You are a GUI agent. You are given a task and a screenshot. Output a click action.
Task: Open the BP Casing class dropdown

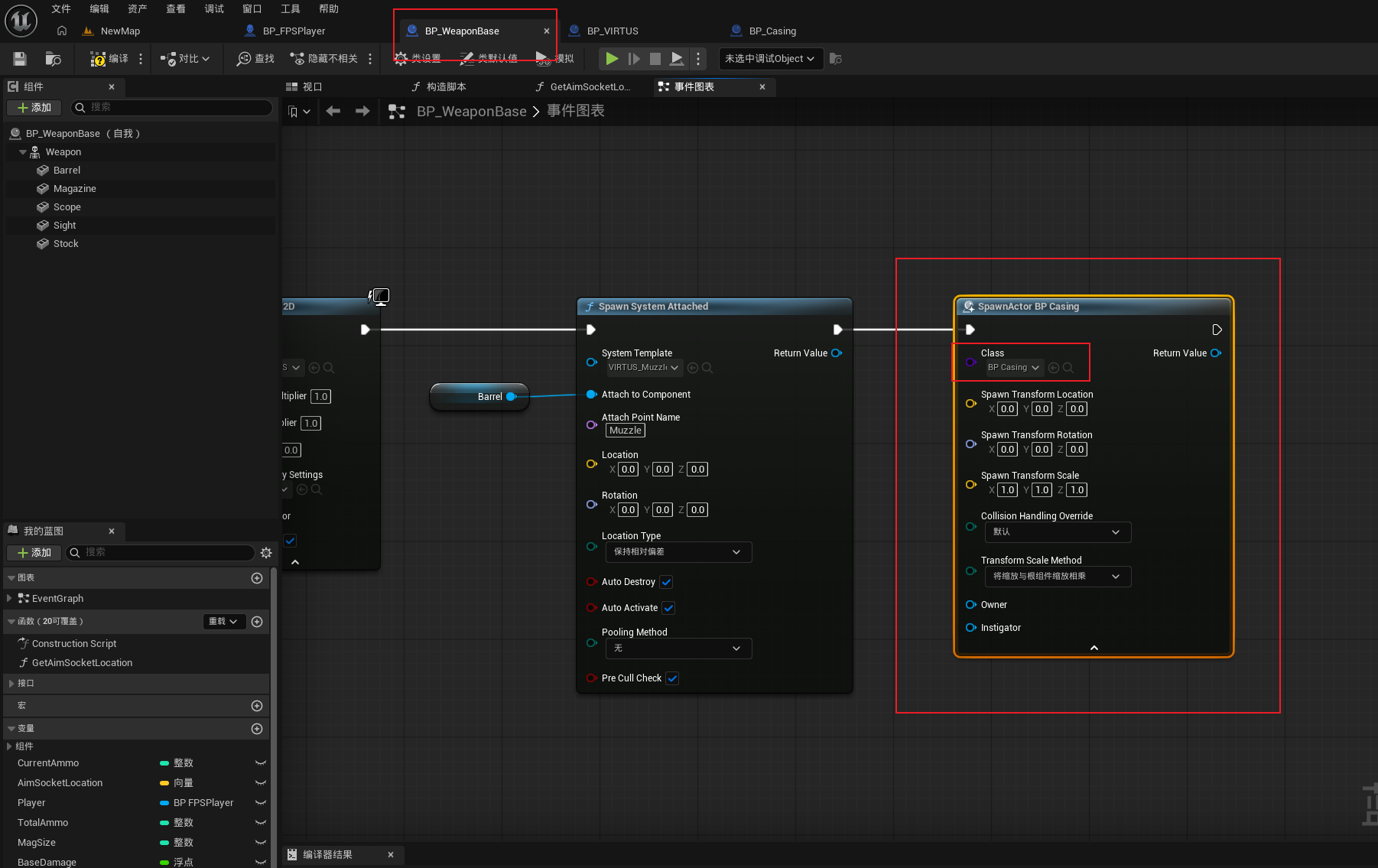pos(1013,368)
